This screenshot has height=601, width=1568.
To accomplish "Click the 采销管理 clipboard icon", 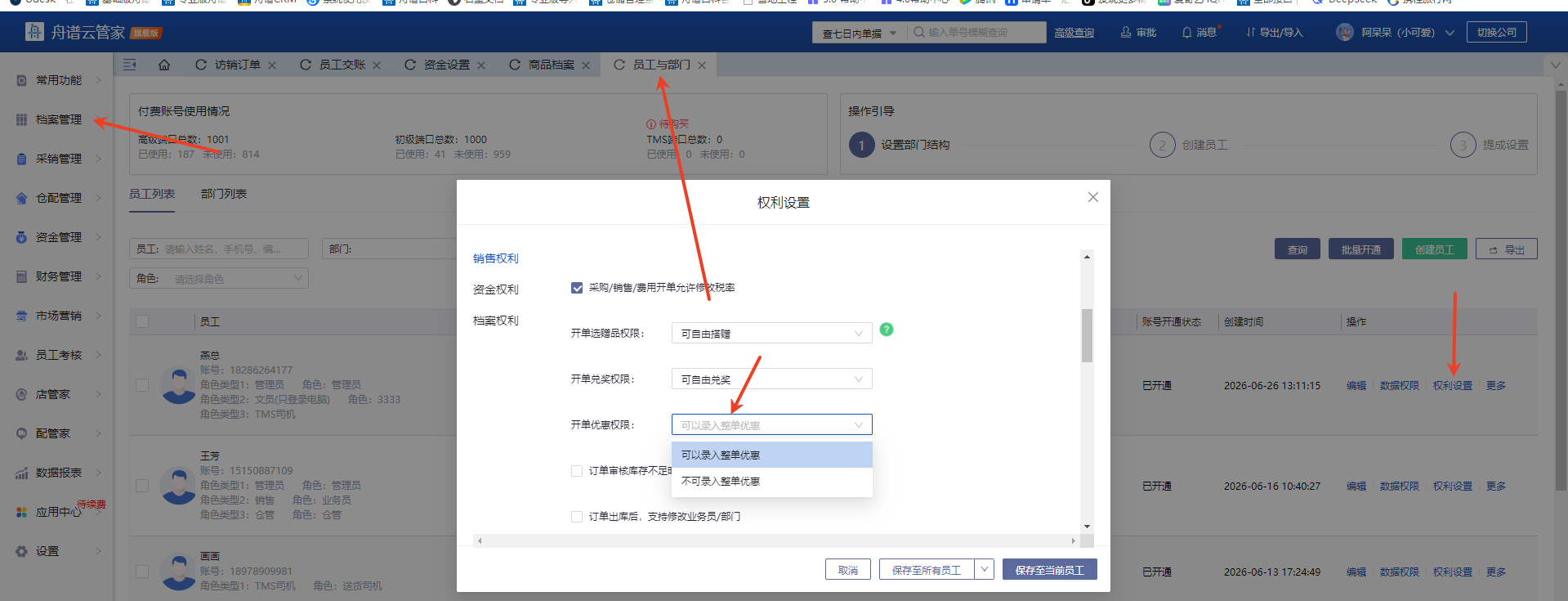I will (22, 159).
